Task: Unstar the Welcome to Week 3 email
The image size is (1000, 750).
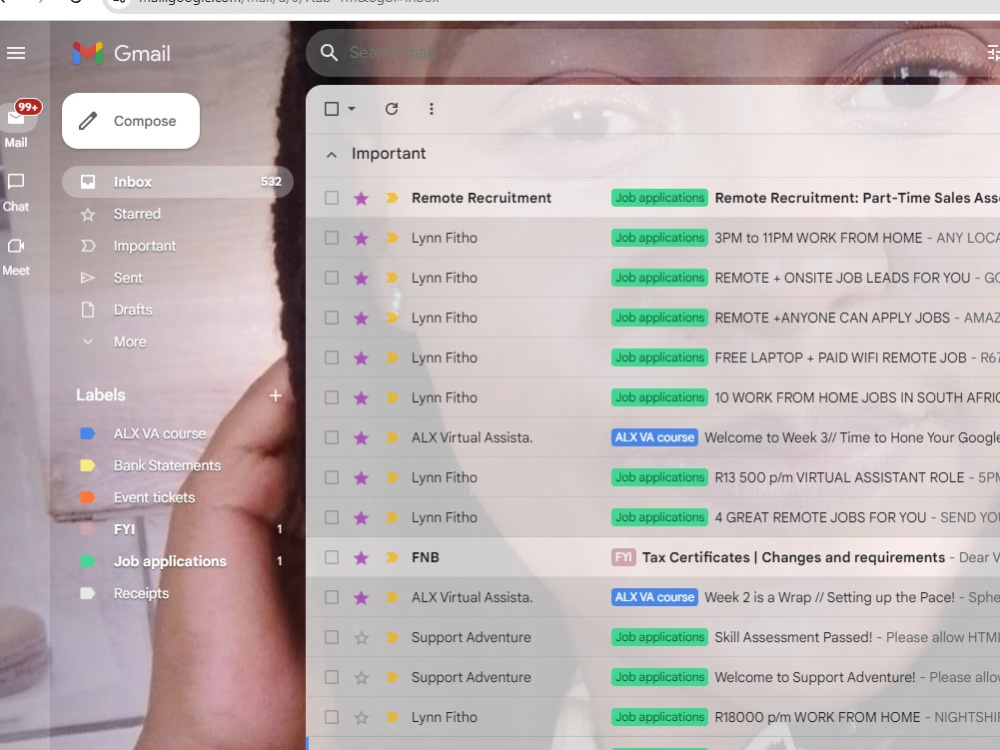Action: 361,438
